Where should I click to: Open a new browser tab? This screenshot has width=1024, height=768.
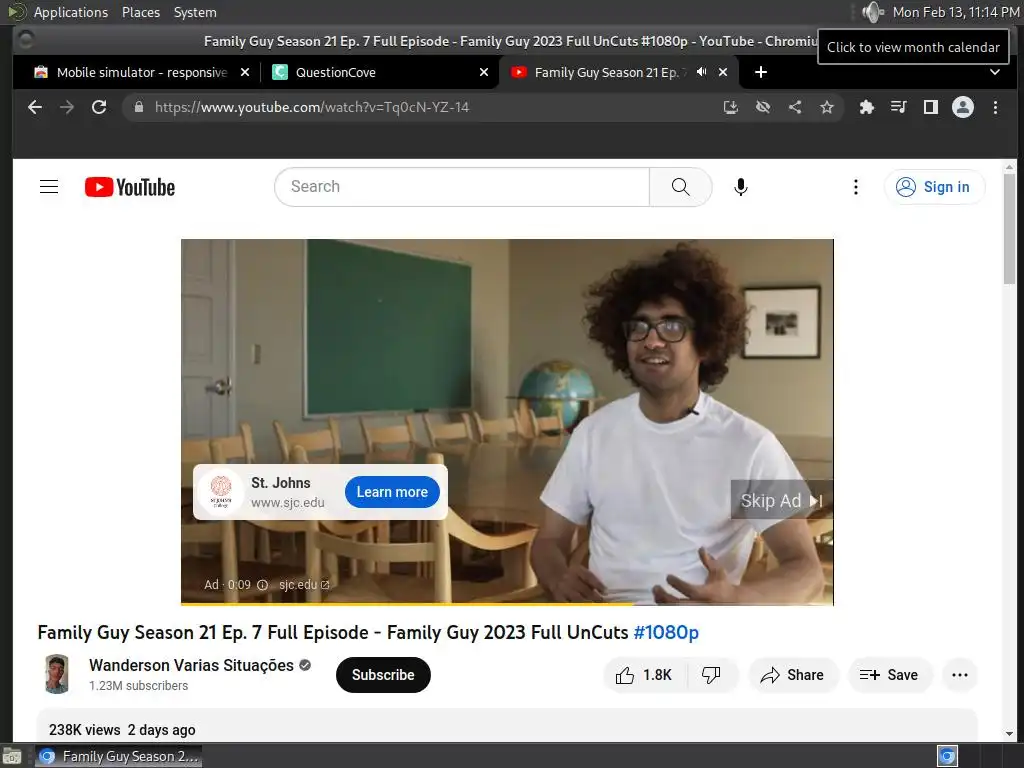tap(761, 72)
